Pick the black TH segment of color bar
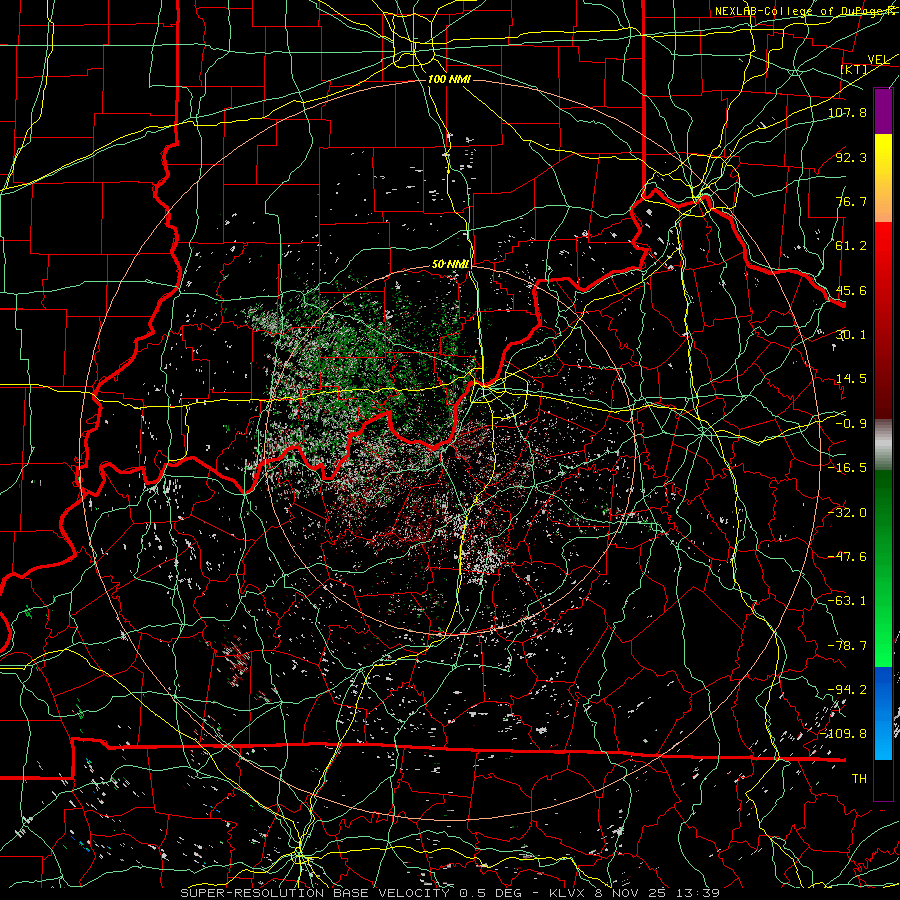This screenshot has height=900, width=900. pos(883,780)
